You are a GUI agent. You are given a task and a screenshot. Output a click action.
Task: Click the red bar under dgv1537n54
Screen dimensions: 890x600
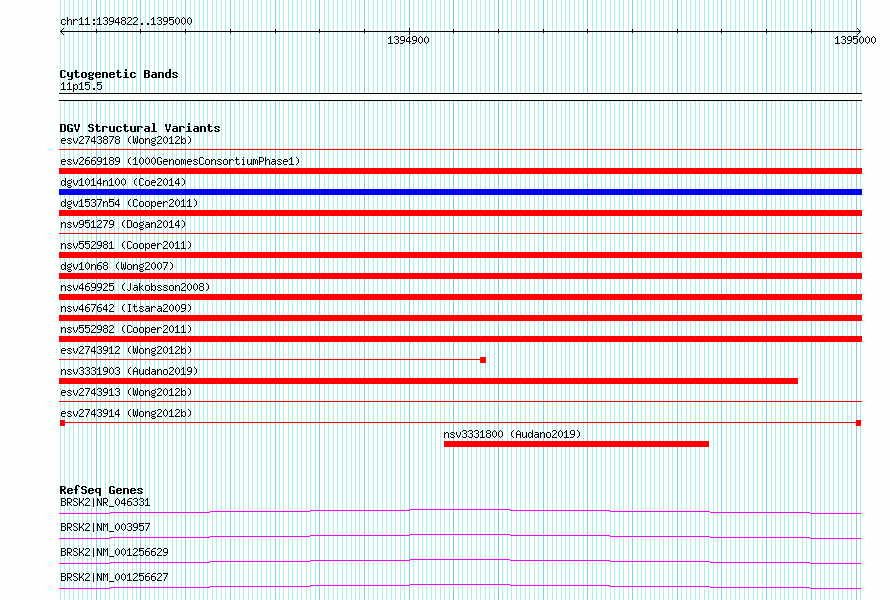[x=460, y=213]
